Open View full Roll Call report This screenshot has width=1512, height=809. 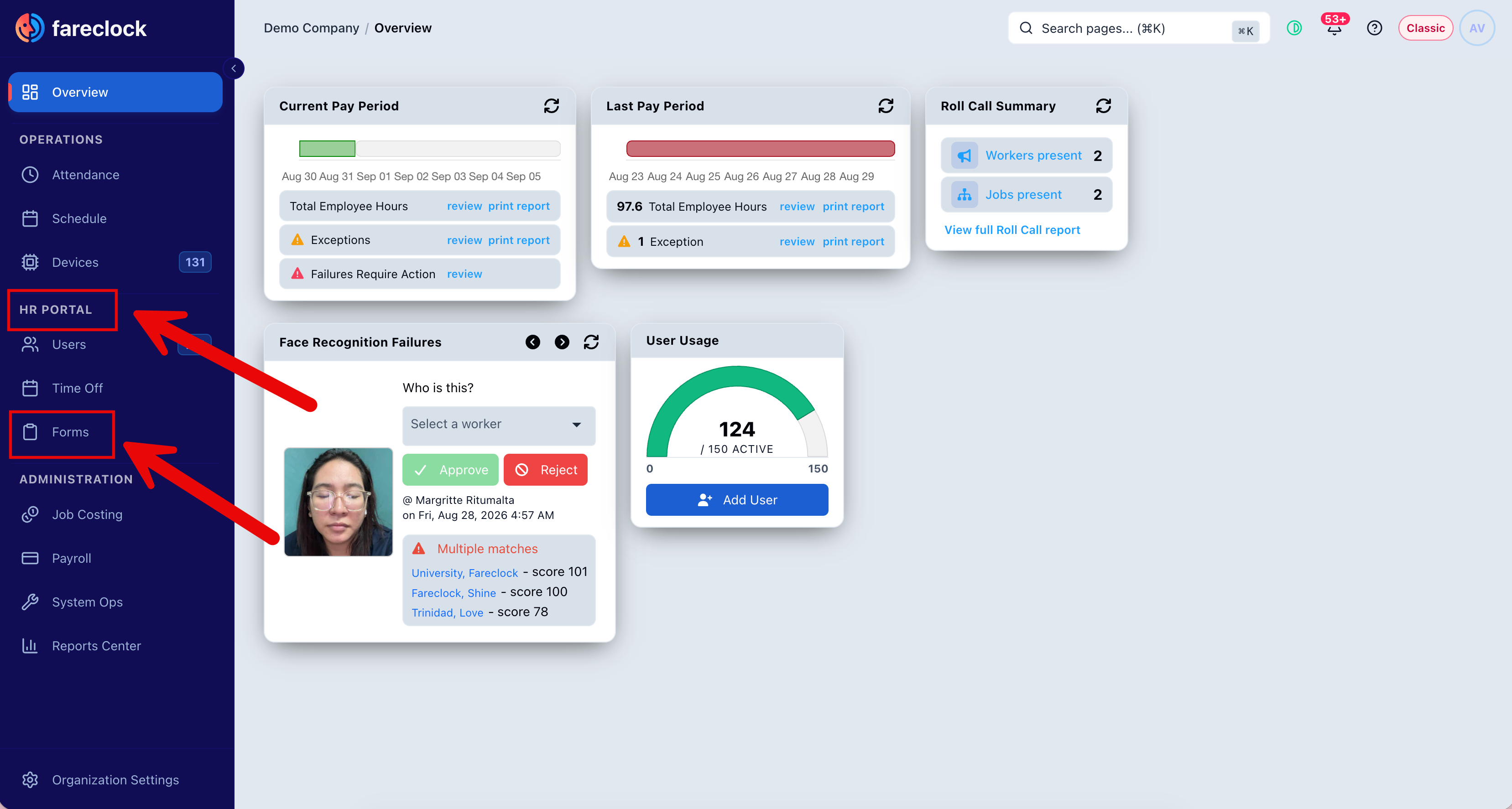[1012, 230]
